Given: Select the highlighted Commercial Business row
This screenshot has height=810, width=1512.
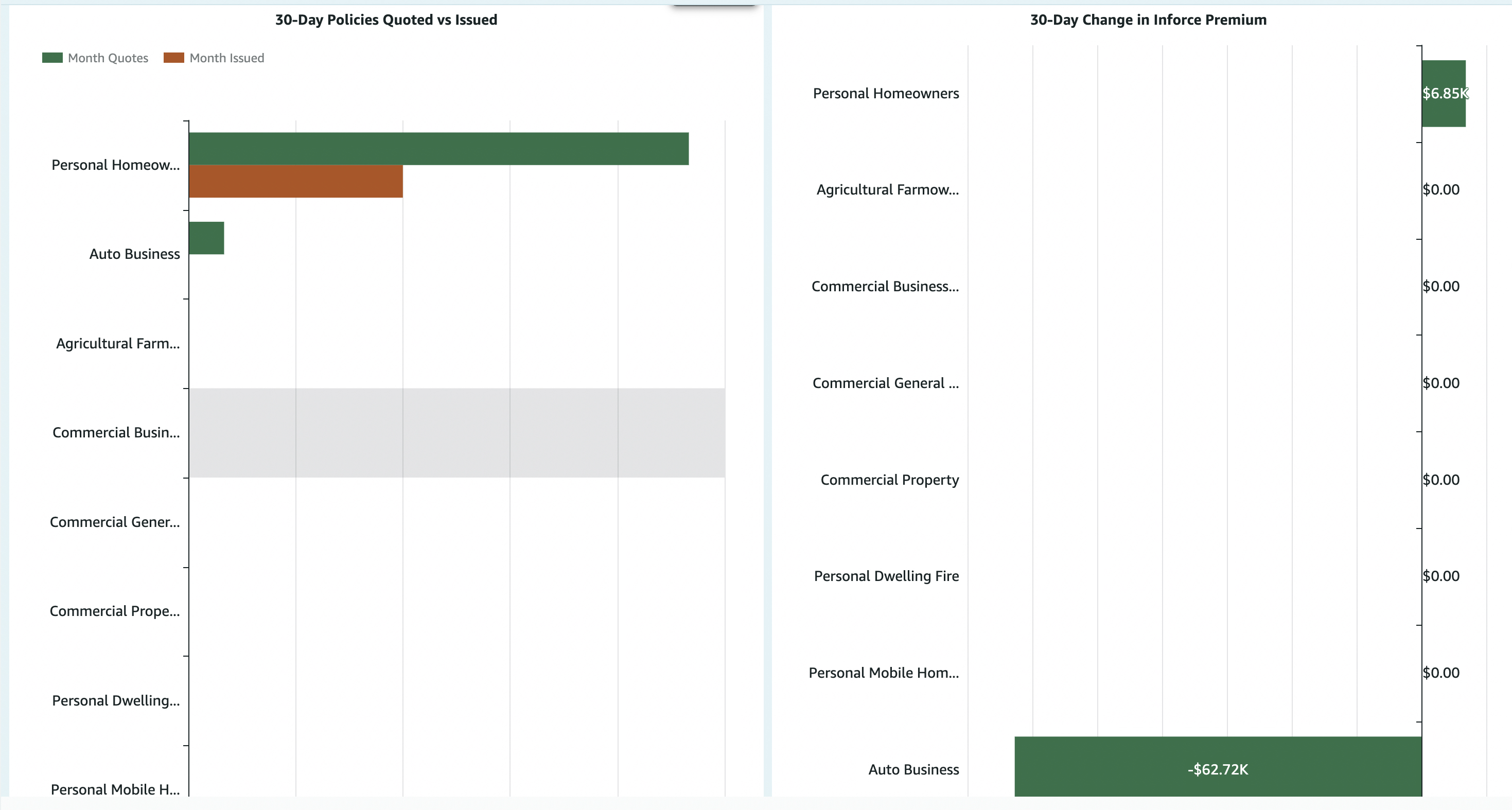Looking at the screenshot, I should (456, 433).
